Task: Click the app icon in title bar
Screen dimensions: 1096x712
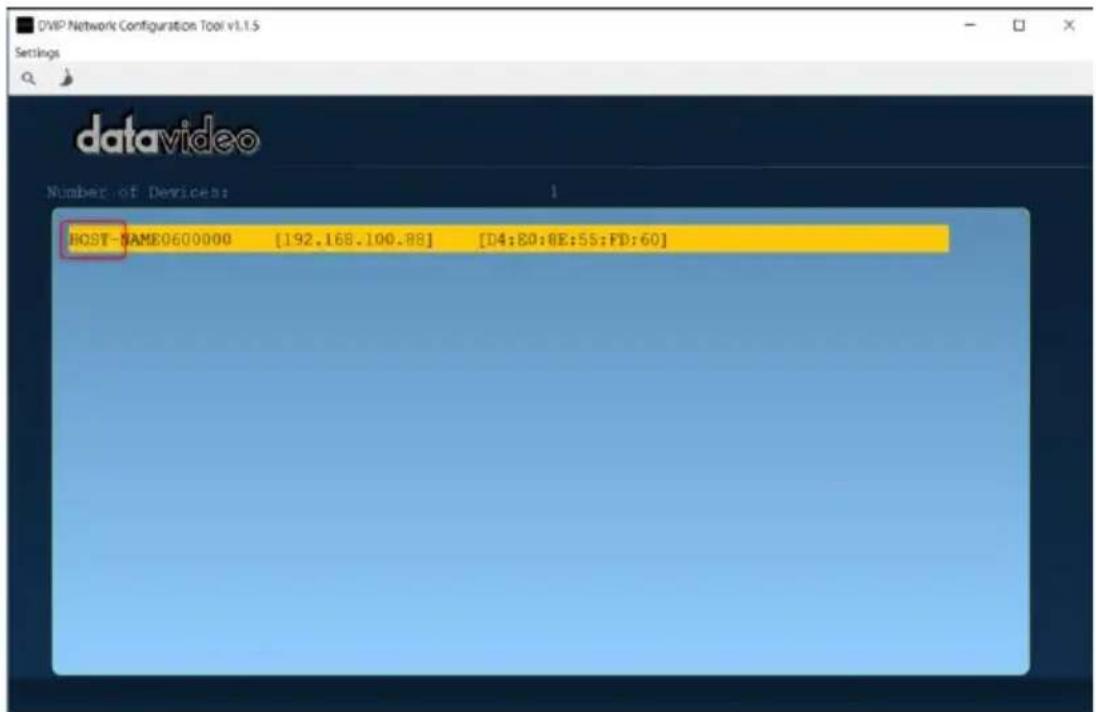Action: point(24,26)
